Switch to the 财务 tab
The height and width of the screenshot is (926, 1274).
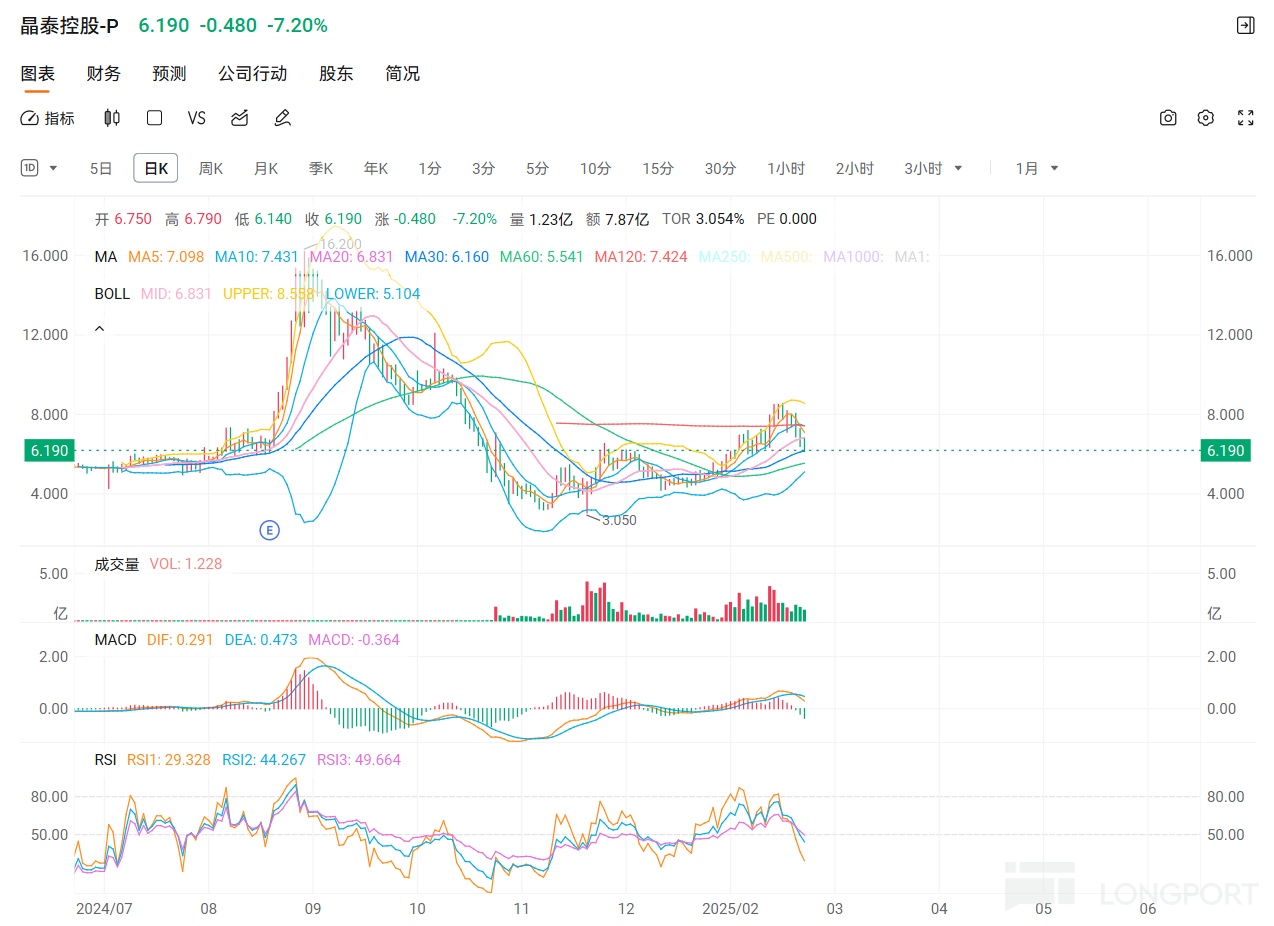pyautogui.click(x=103, y=74)
